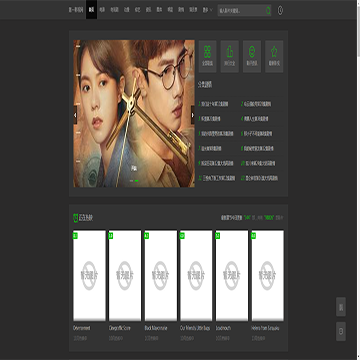Go to previous banner slide arrow
This screenshot has height=360, width=360.
coord(75,115)
